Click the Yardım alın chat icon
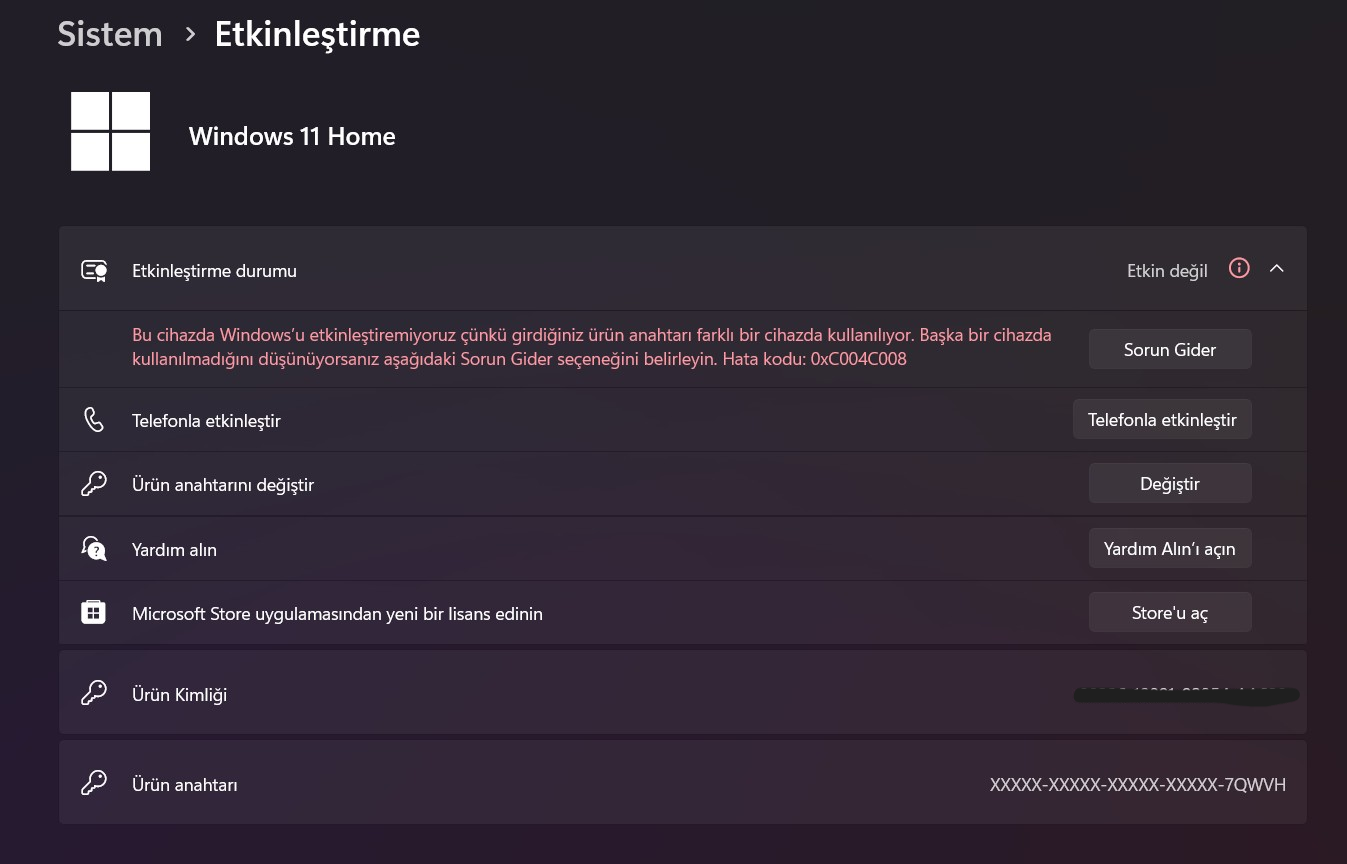The image size is (1347, 864). point(94,549)
